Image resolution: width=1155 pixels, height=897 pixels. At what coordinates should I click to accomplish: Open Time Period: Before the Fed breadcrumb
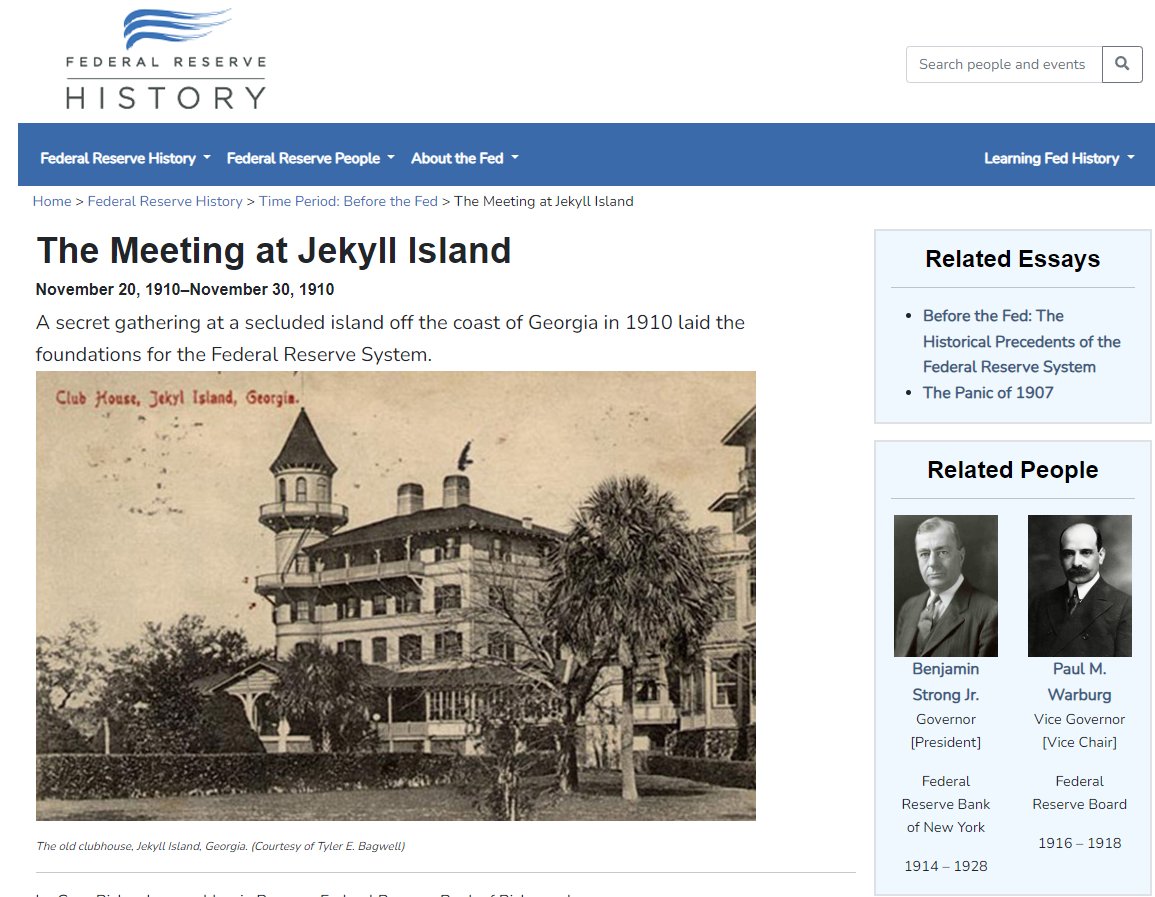click(348, 201)
